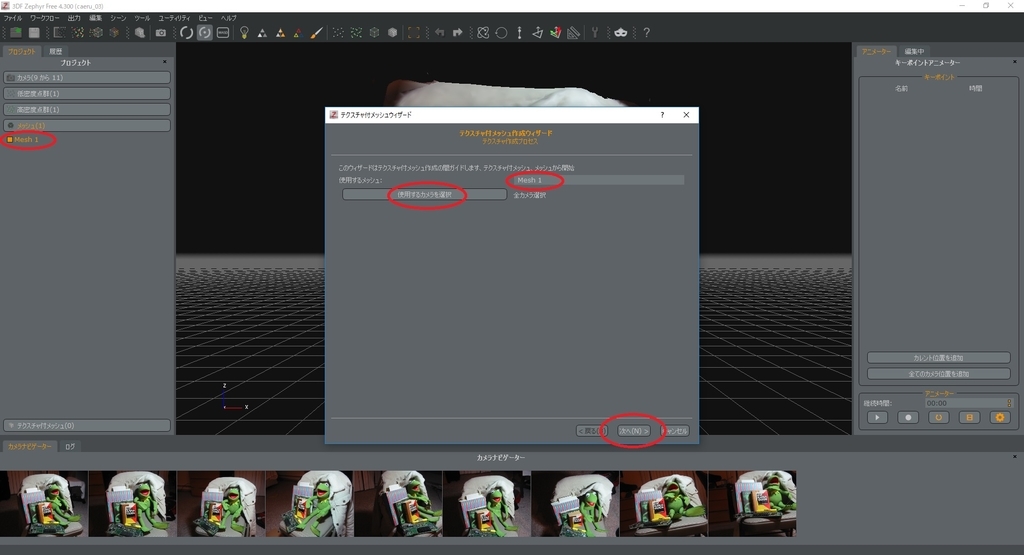The image size is (1024, 555).
Task: Collapse the メッシュ(1) section
Action: (87, 125)
